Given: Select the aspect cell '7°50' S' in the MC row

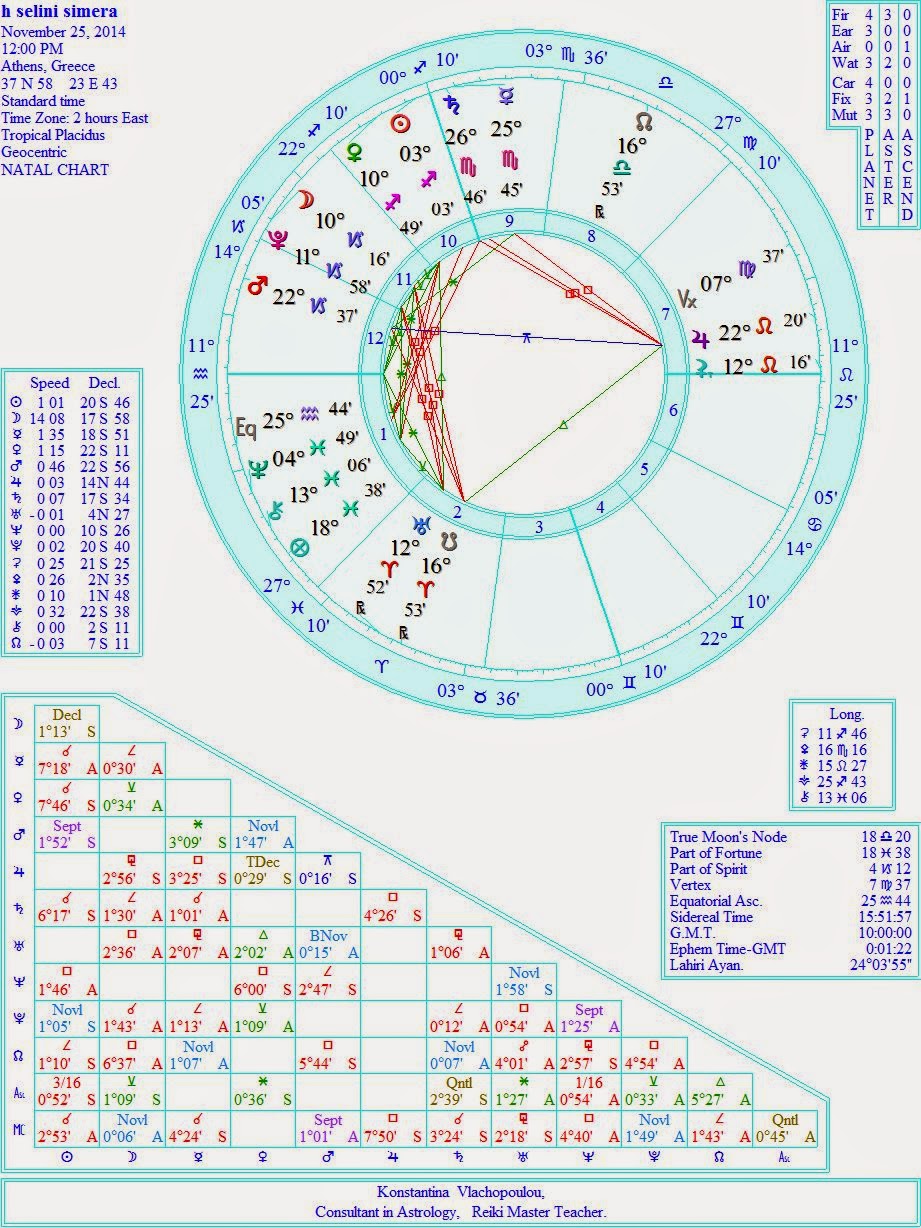Looking at the screenshot, I should click(x=394, y=1130).
